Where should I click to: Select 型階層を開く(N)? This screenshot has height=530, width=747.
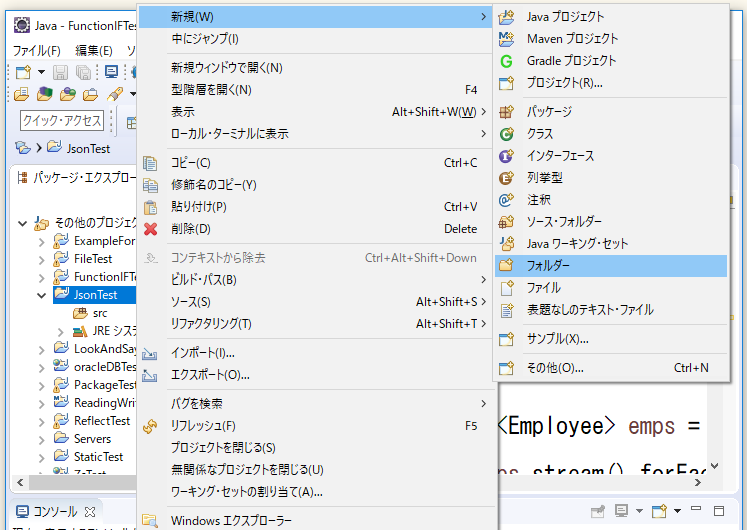coord(315,90)
